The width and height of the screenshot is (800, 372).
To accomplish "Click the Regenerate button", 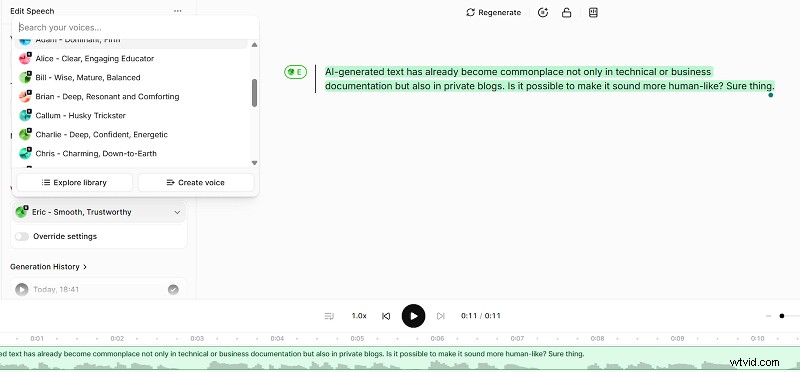I will pos(493,13).
